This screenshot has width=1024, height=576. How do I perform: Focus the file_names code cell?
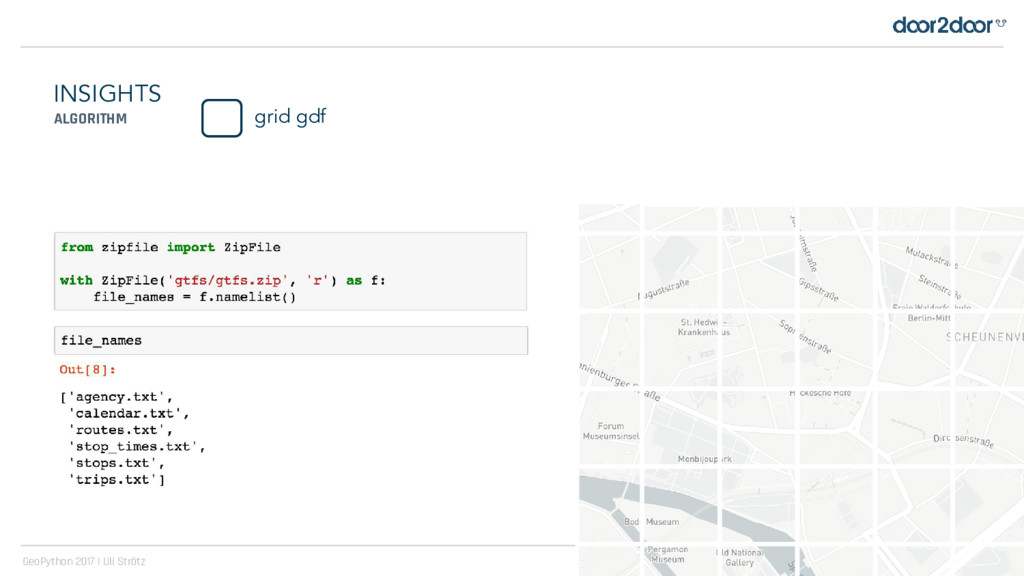(x=290, y=340)
